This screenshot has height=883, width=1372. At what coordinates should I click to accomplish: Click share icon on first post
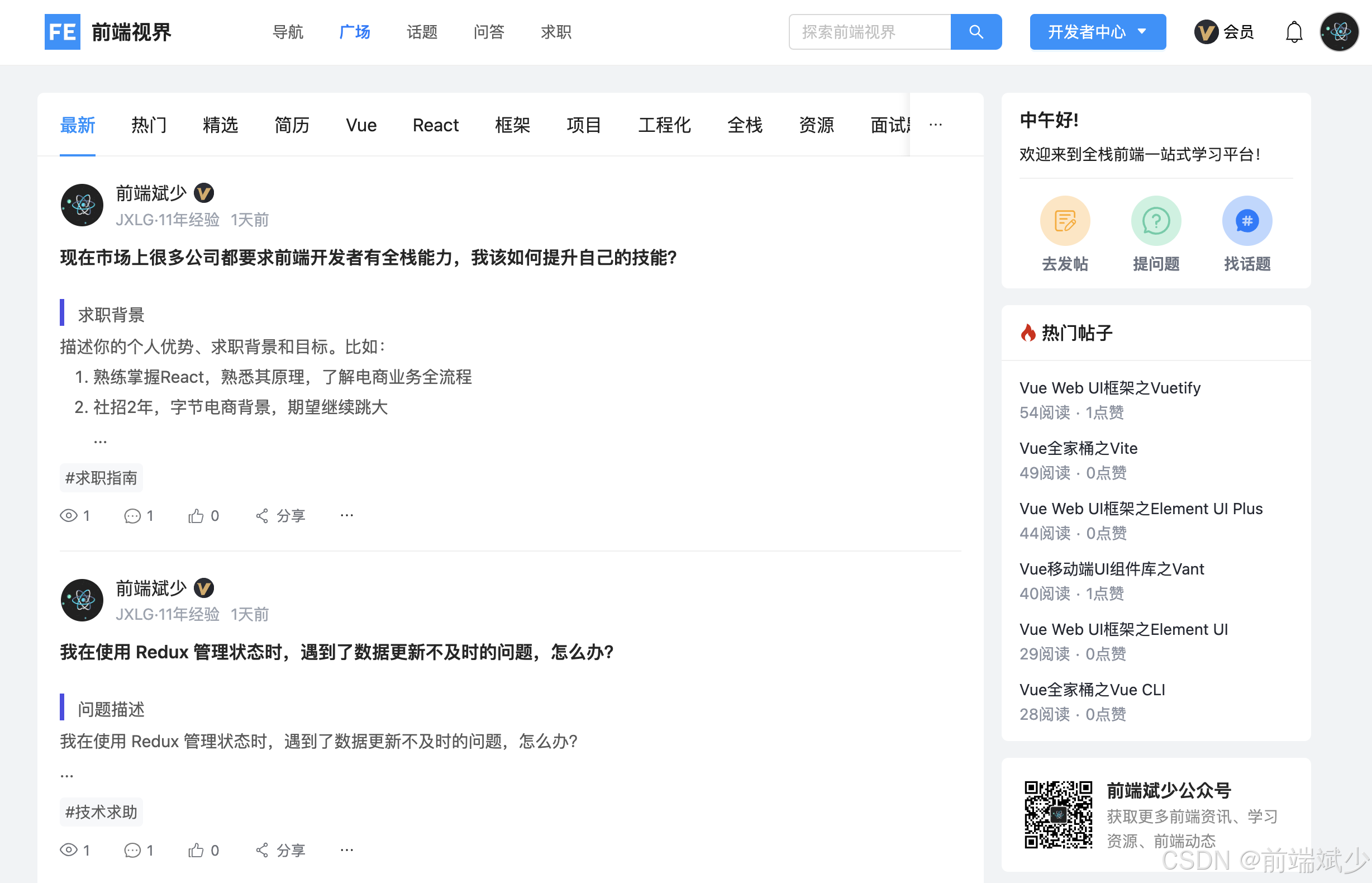pyautogui.click(x=263, y=515)
